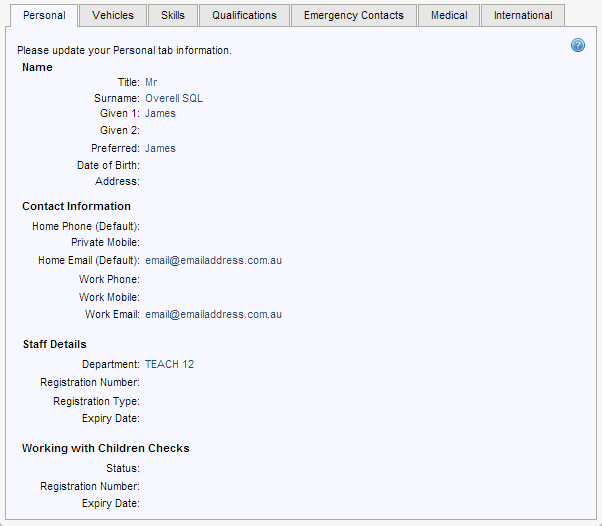Click the "Date of Birth:" label
The height and width of the screenshot is (526, 602).
(108, 165)
